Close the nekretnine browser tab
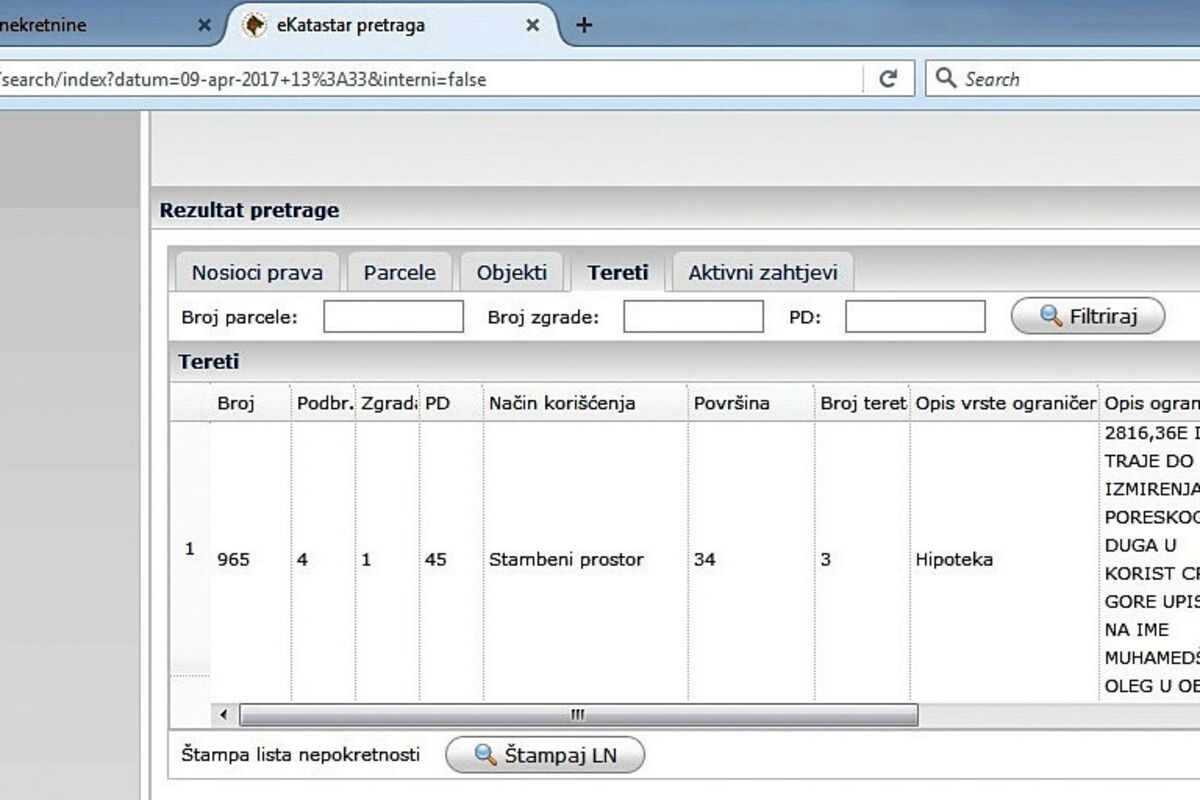 pos(205,26)
